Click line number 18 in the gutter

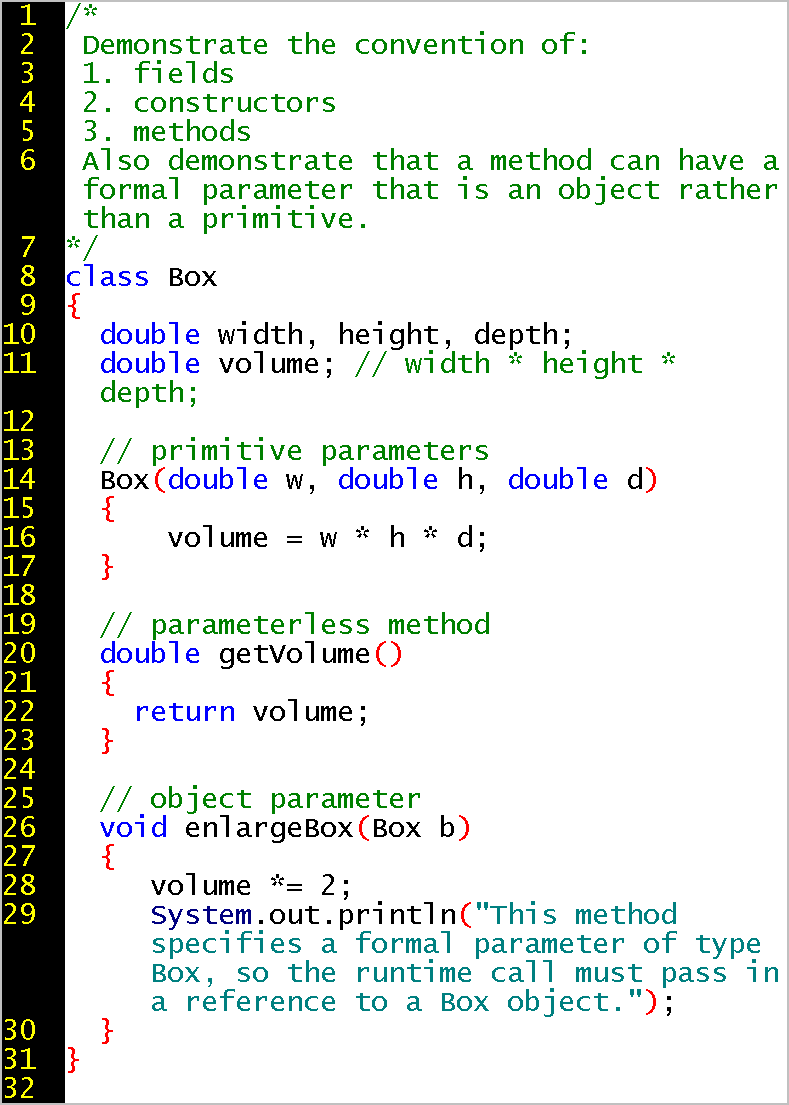(18, 596)
